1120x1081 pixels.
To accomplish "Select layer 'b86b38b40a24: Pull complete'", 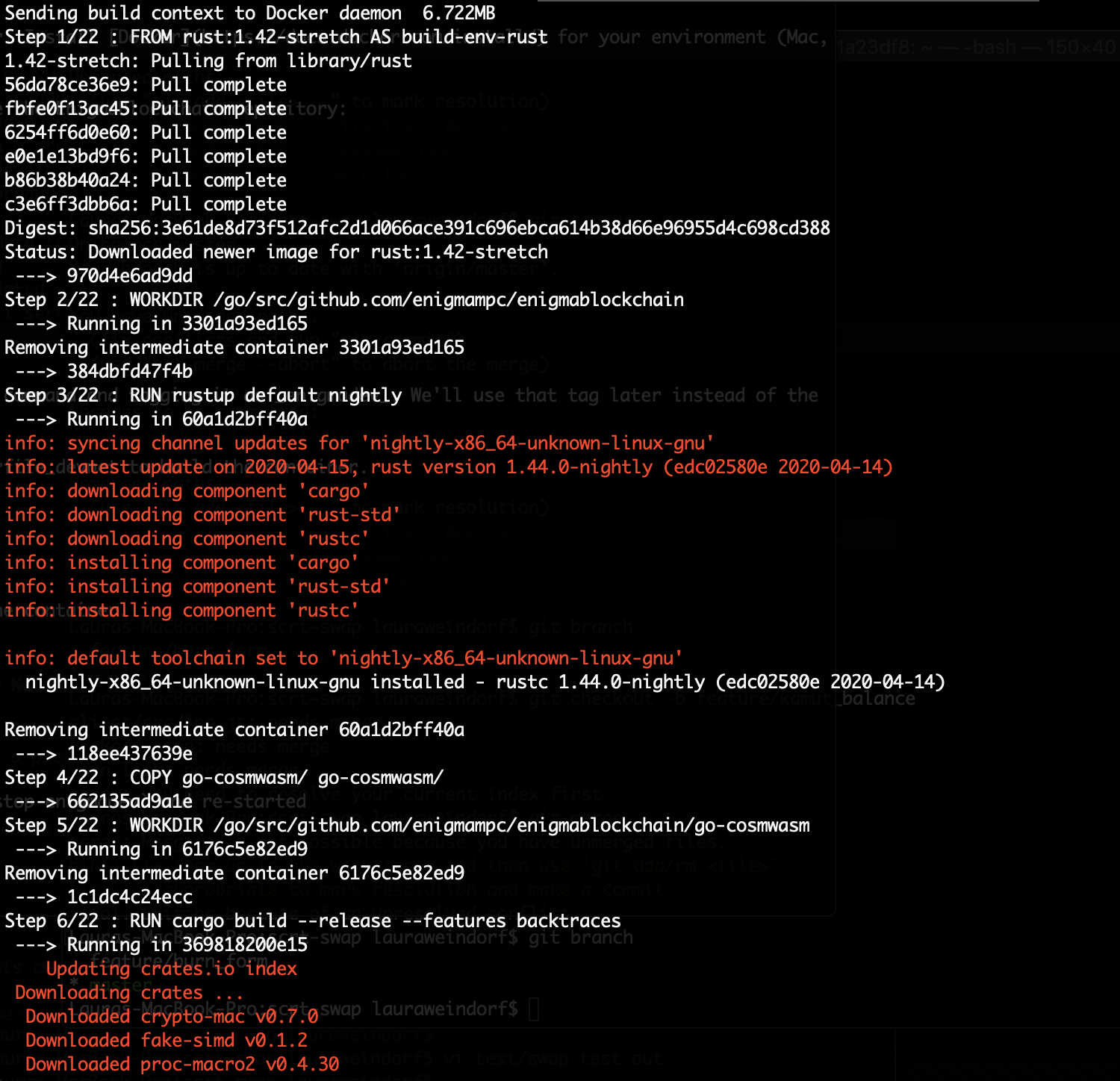I will pos(146,181).
